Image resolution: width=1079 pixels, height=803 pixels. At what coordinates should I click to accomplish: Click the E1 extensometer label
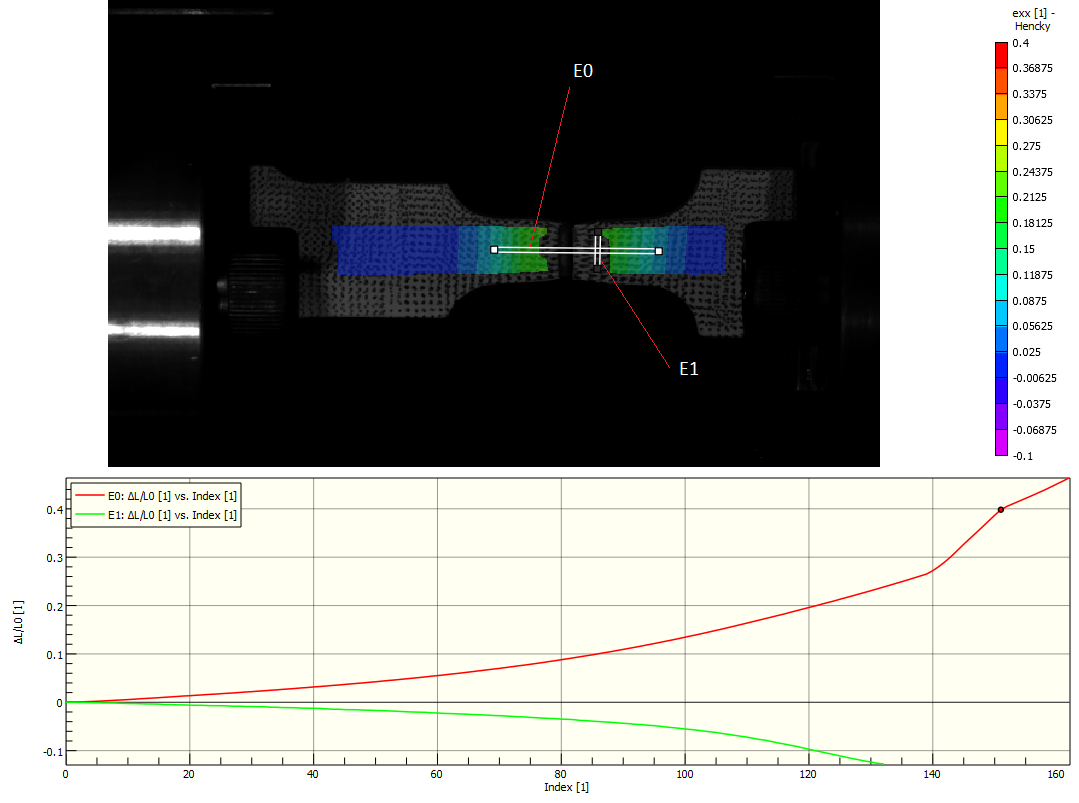click(688, 369)
